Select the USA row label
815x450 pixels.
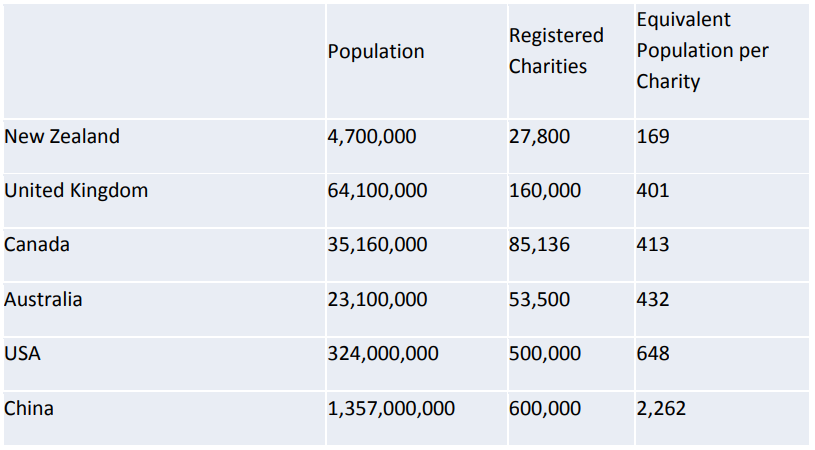(x=22, y=353)
